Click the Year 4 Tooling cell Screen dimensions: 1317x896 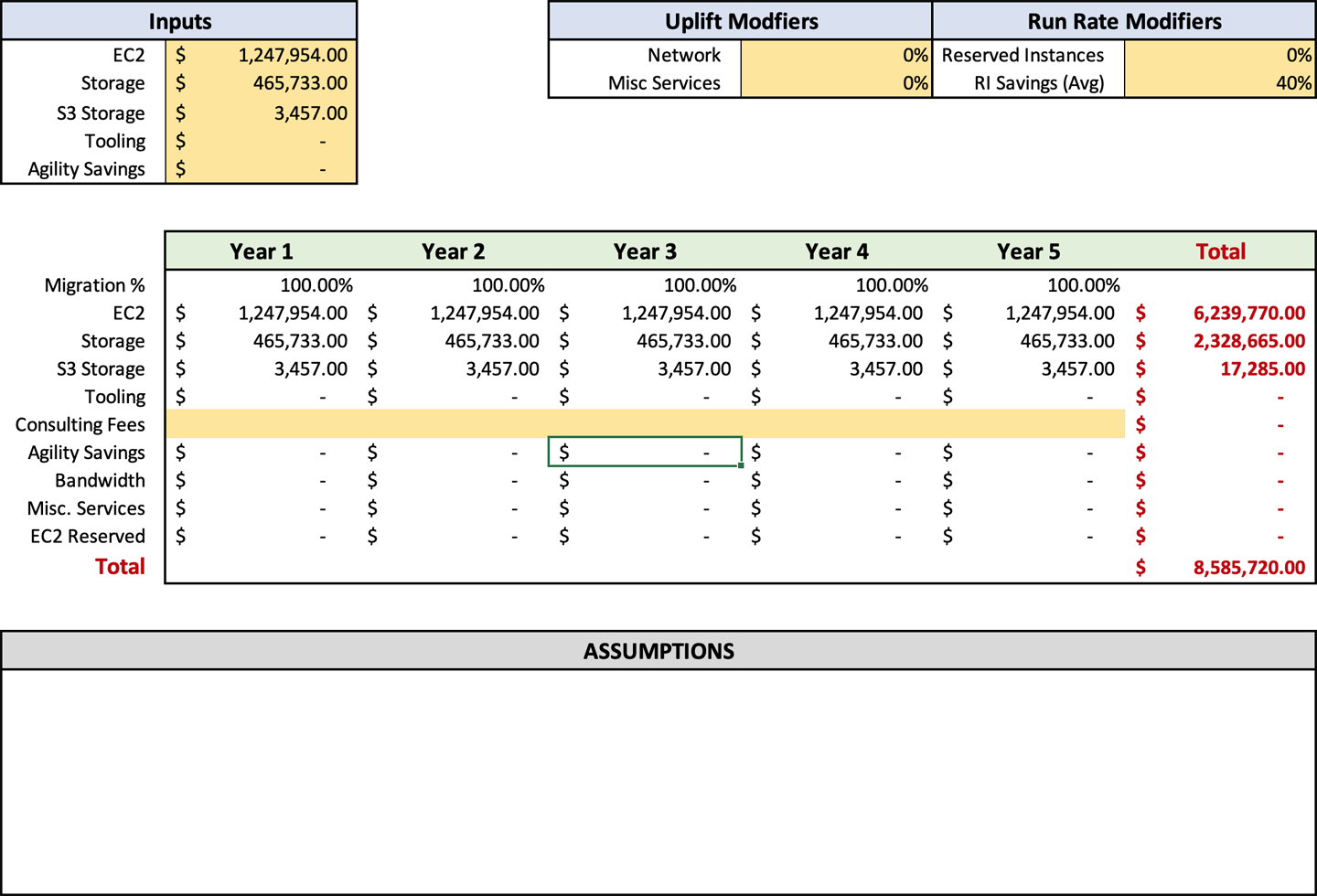(x=837, y=397)
